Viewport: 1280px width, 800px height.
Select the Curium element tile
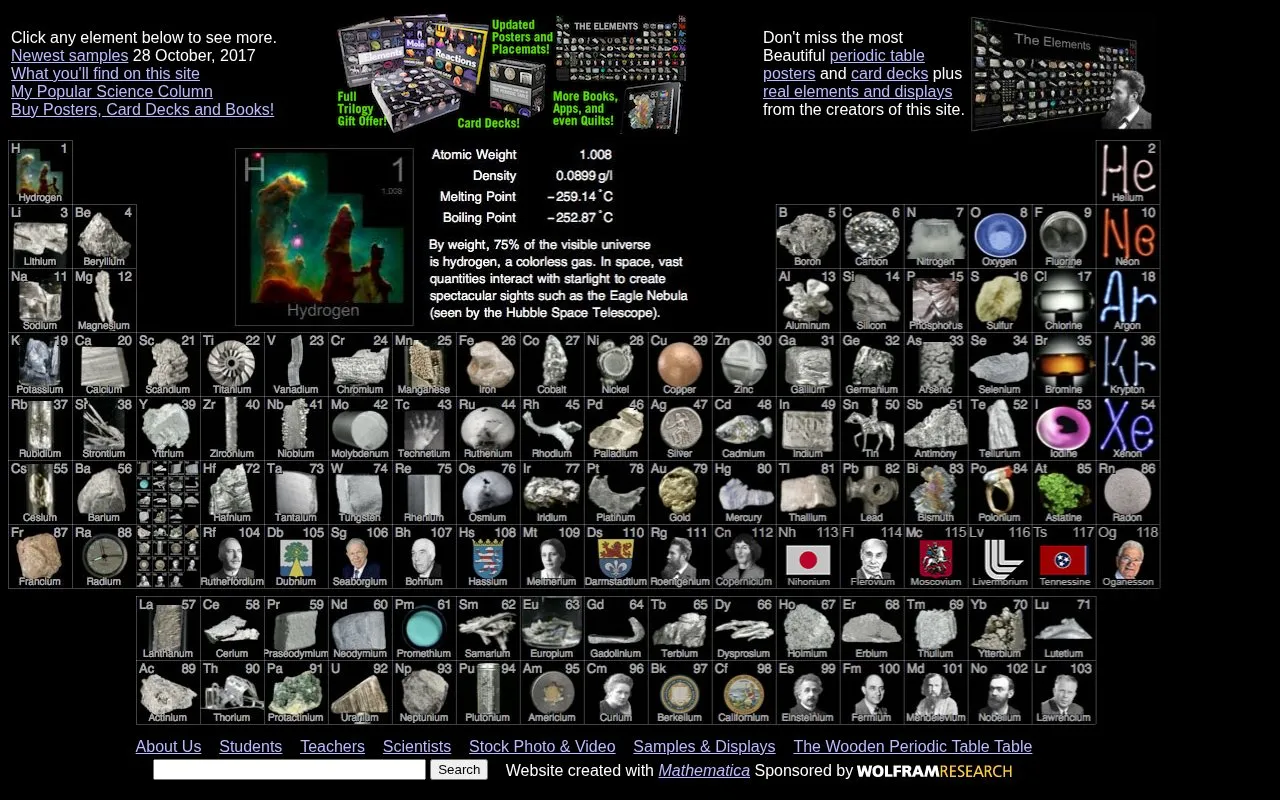(616, 693)
